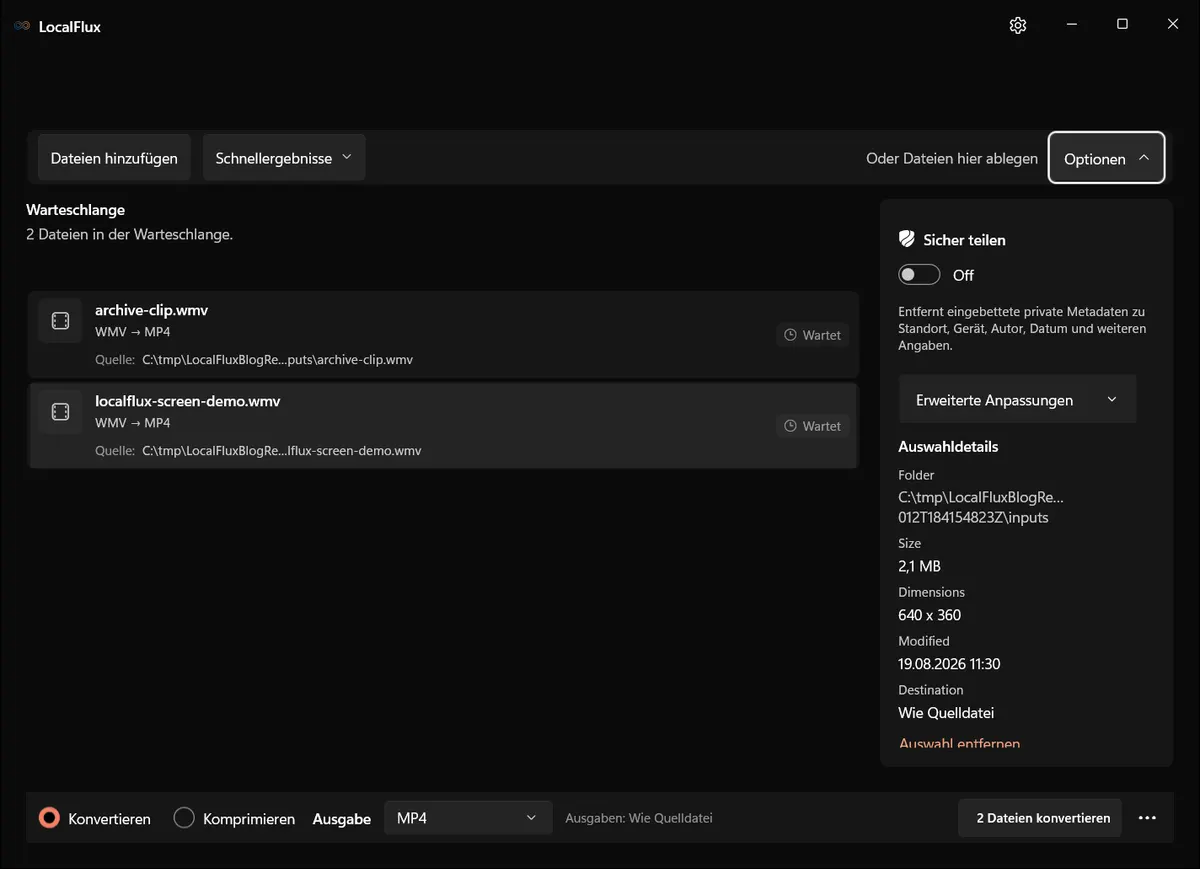
Task: Click the Auswahldetails heading
Action: [x=948, y=447]
